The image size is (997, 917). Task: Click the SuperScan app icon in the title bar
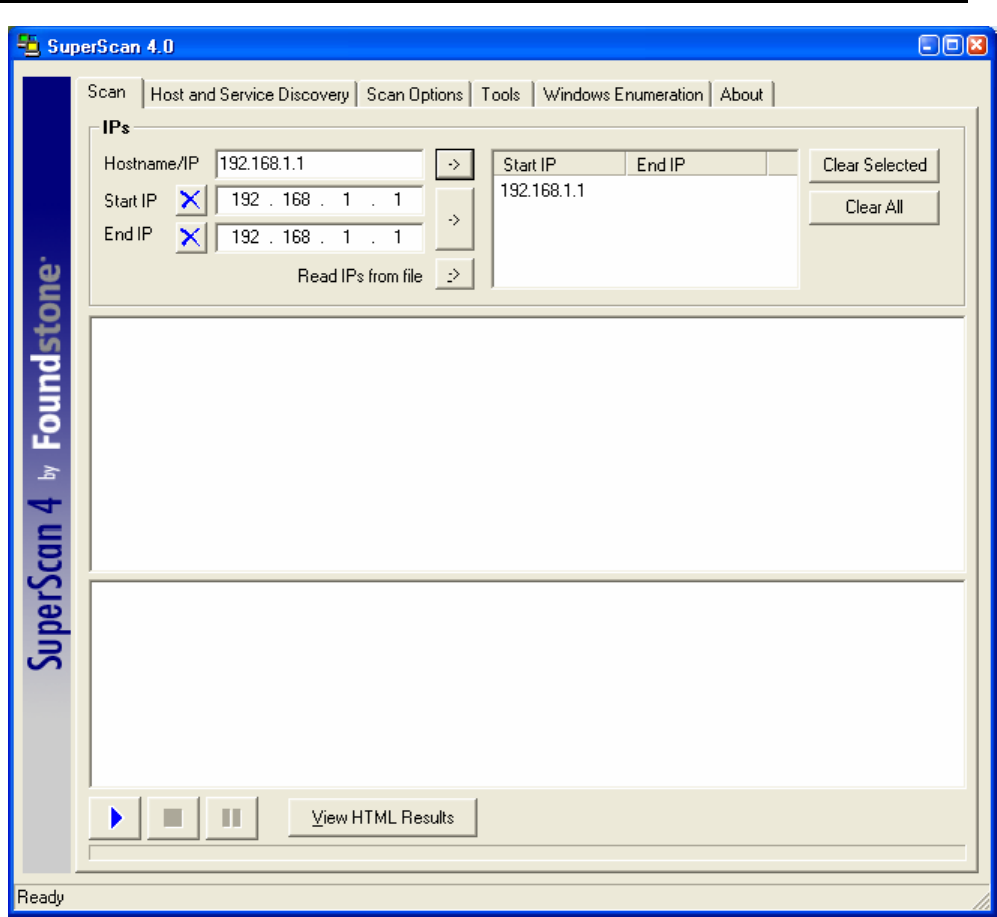[x=28, y=46]
